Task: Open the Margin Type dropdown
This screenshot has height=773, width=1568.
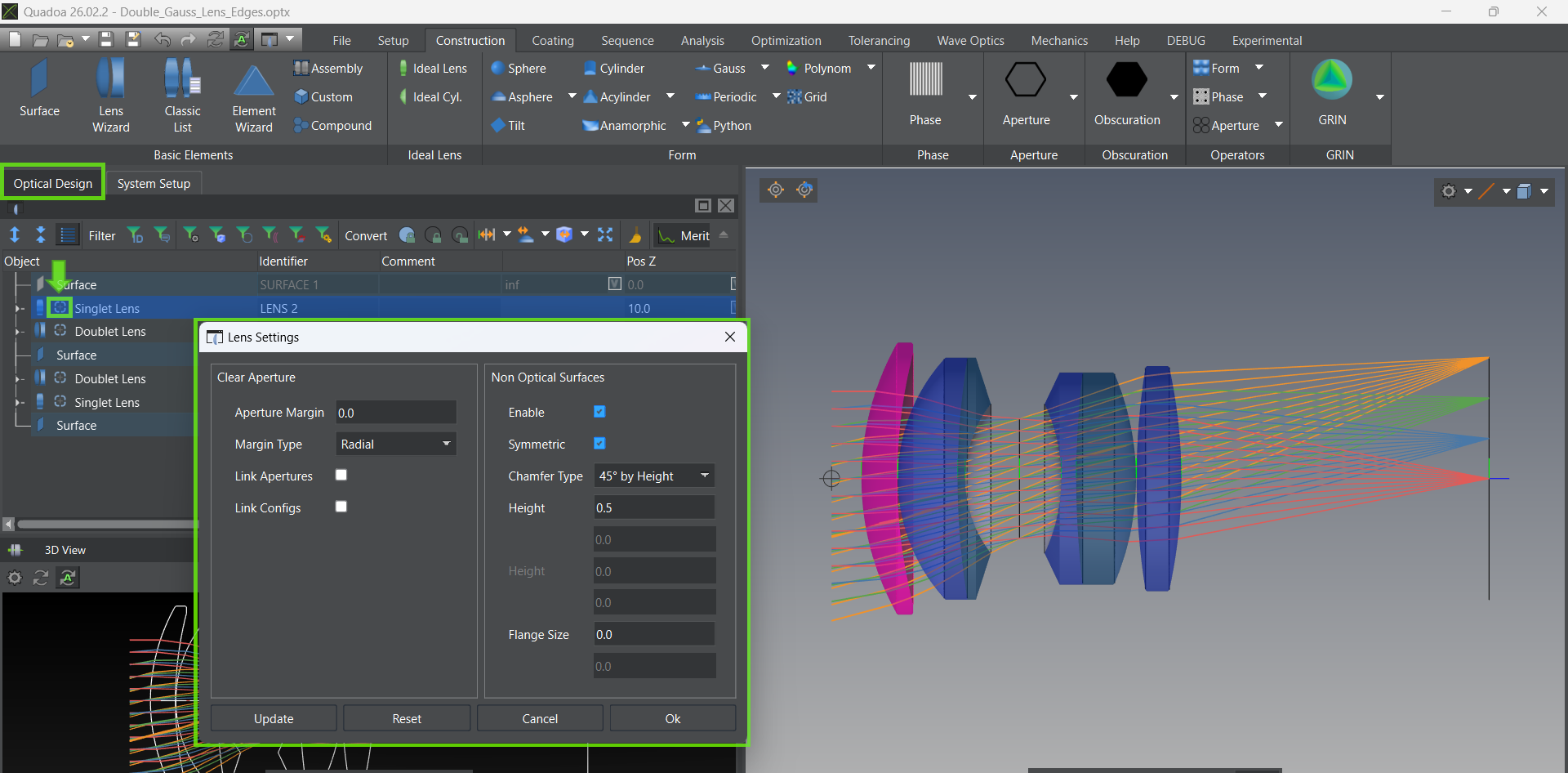Action: (395, 444)
